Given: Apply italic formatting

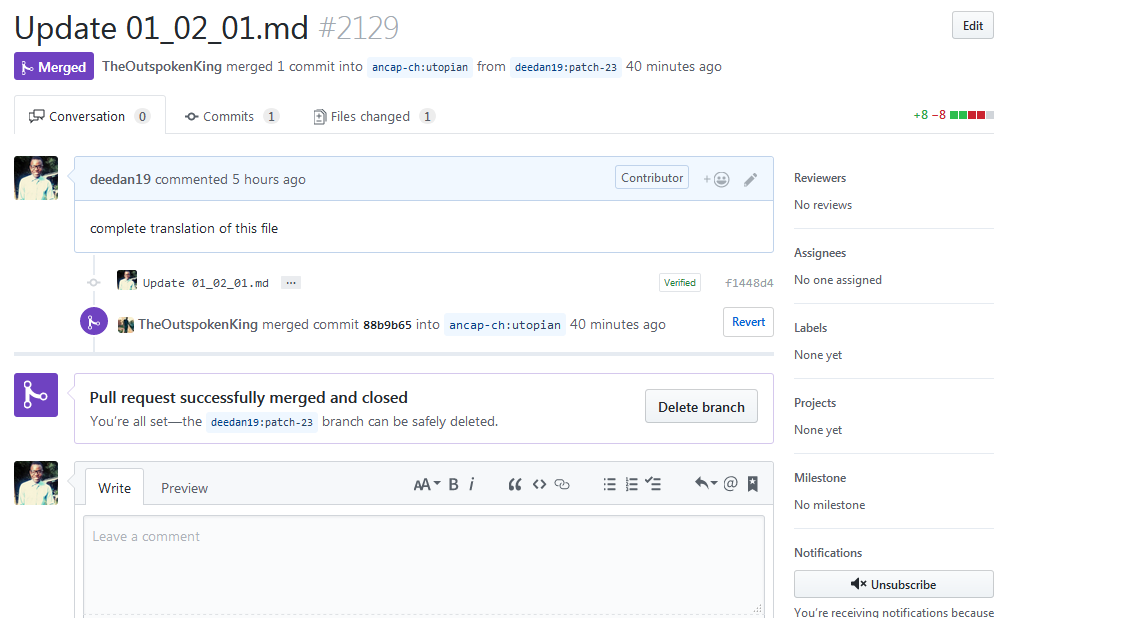Looking at the screenshot, I should [472, 484].
